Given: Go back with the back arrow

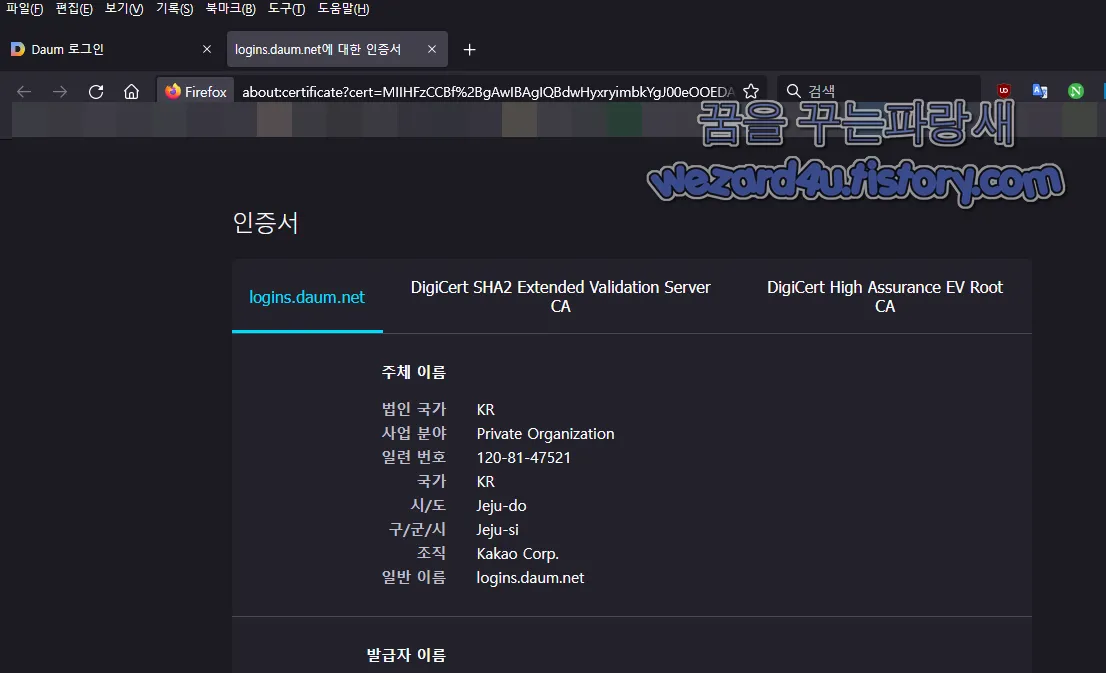Looking at the screenshot, I should 24,92.
